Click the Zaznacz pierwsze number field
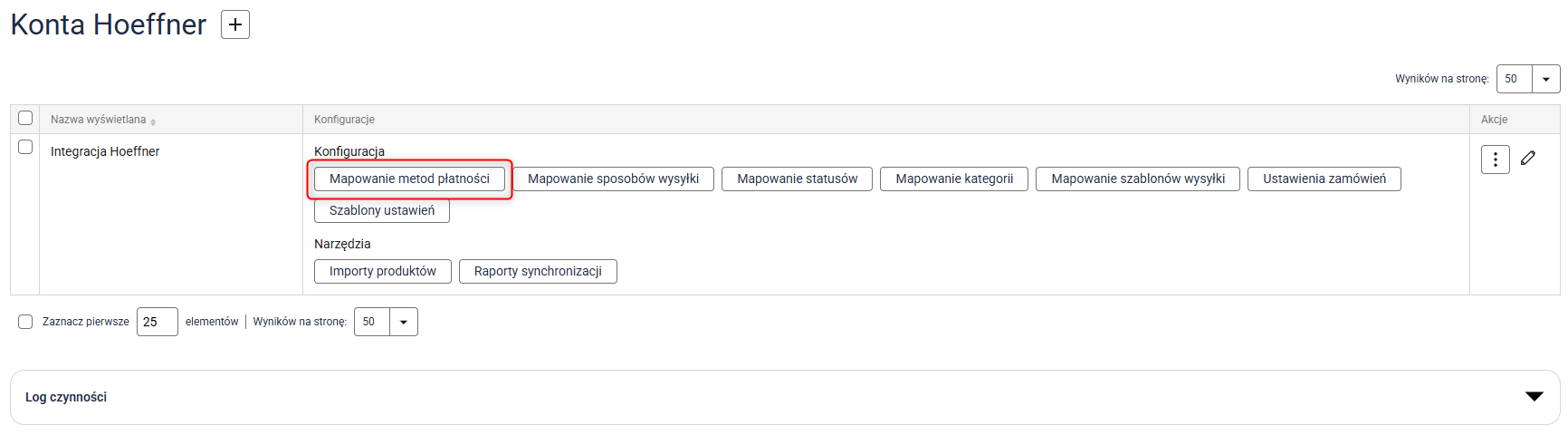 (x=157, y=322)
